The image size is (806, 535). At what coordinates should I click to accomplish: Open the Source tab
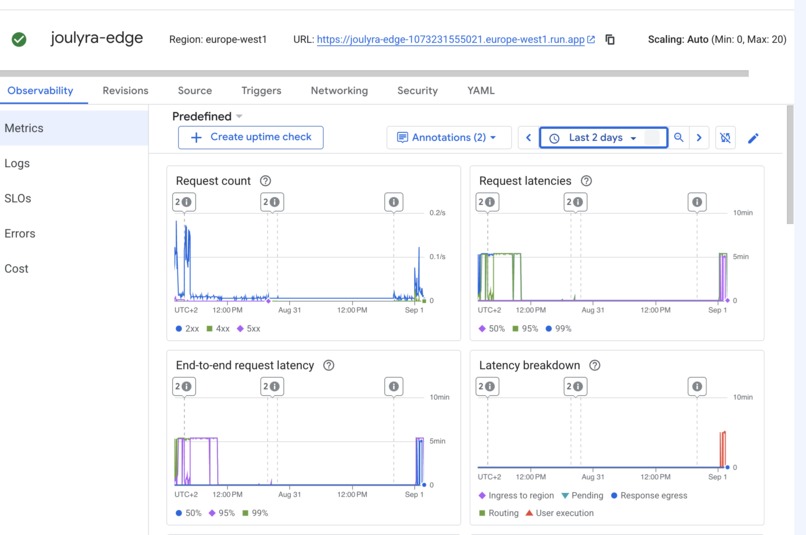tap(195, 90)
